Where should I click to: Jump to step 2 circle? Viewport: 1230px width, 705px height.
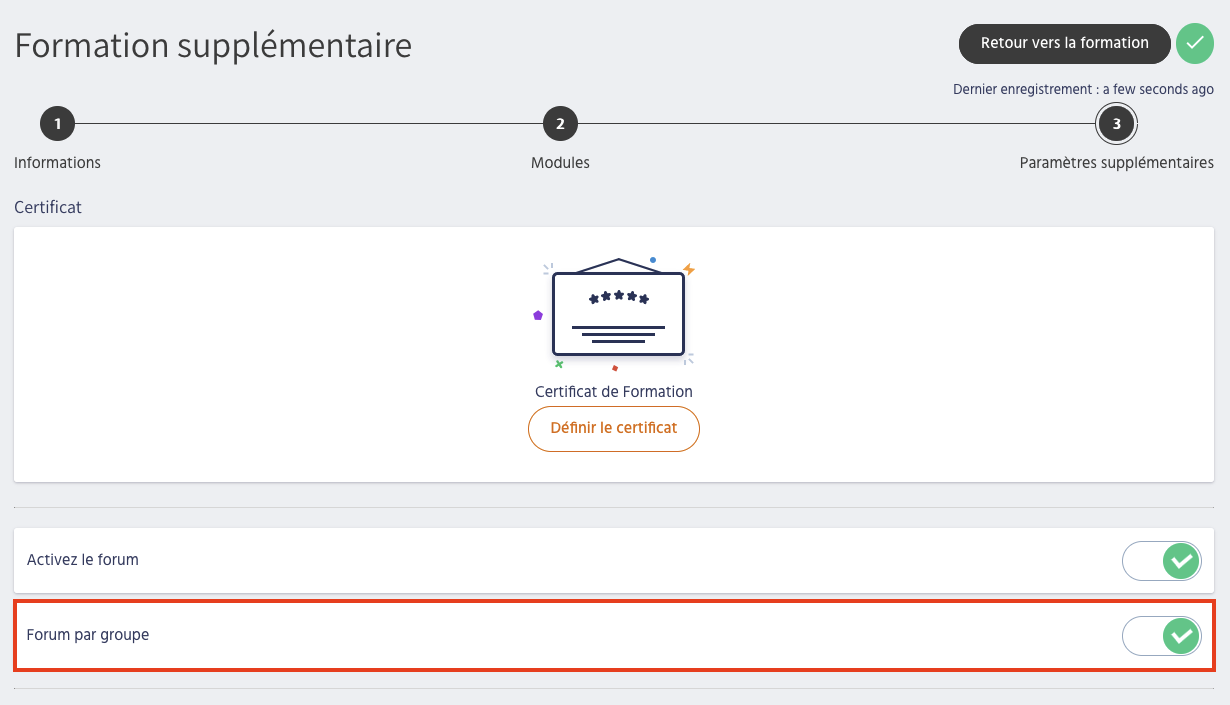pos(560,124)
